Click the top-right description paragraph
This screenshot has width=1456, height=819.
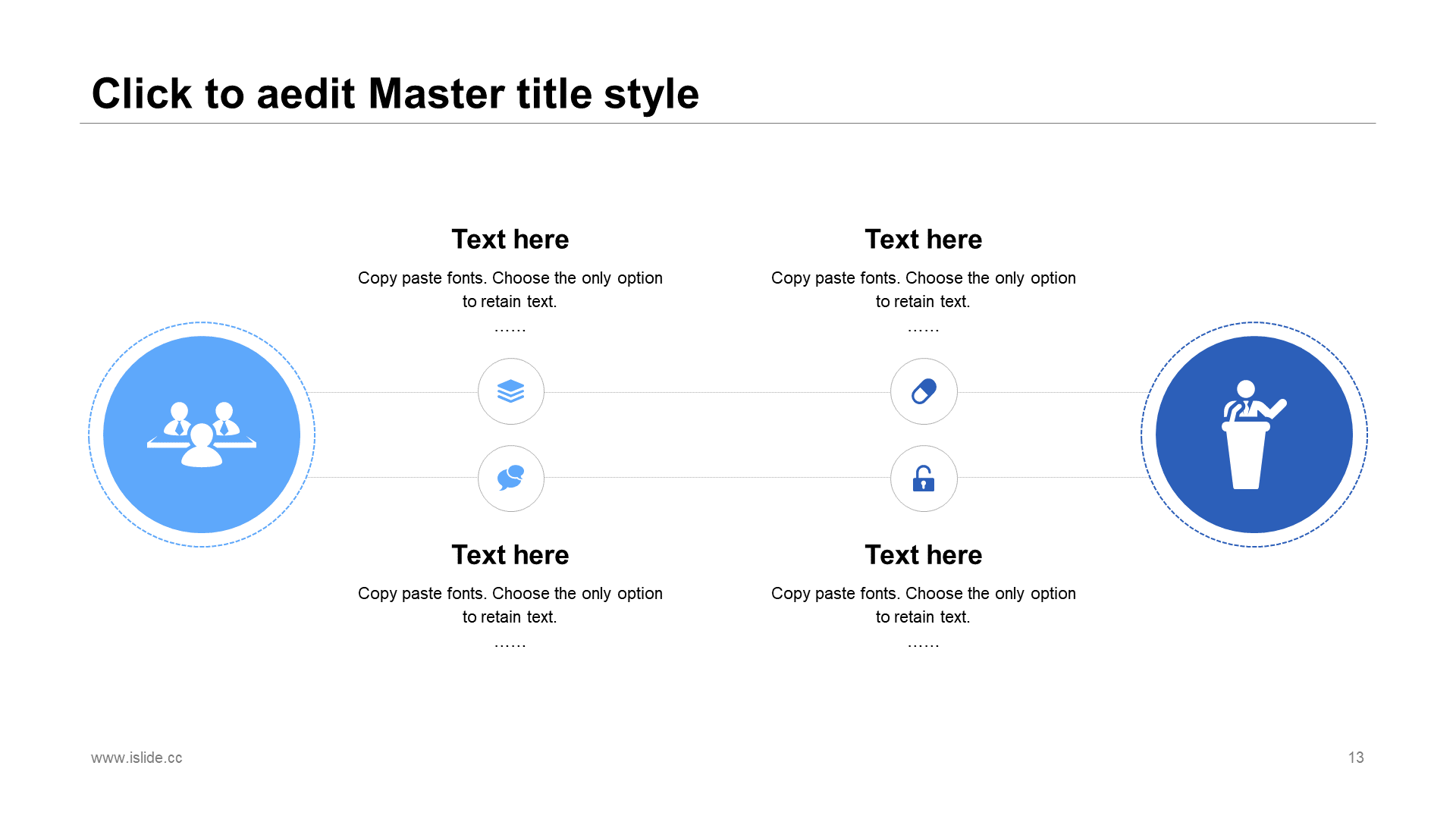tap(924, 290)
